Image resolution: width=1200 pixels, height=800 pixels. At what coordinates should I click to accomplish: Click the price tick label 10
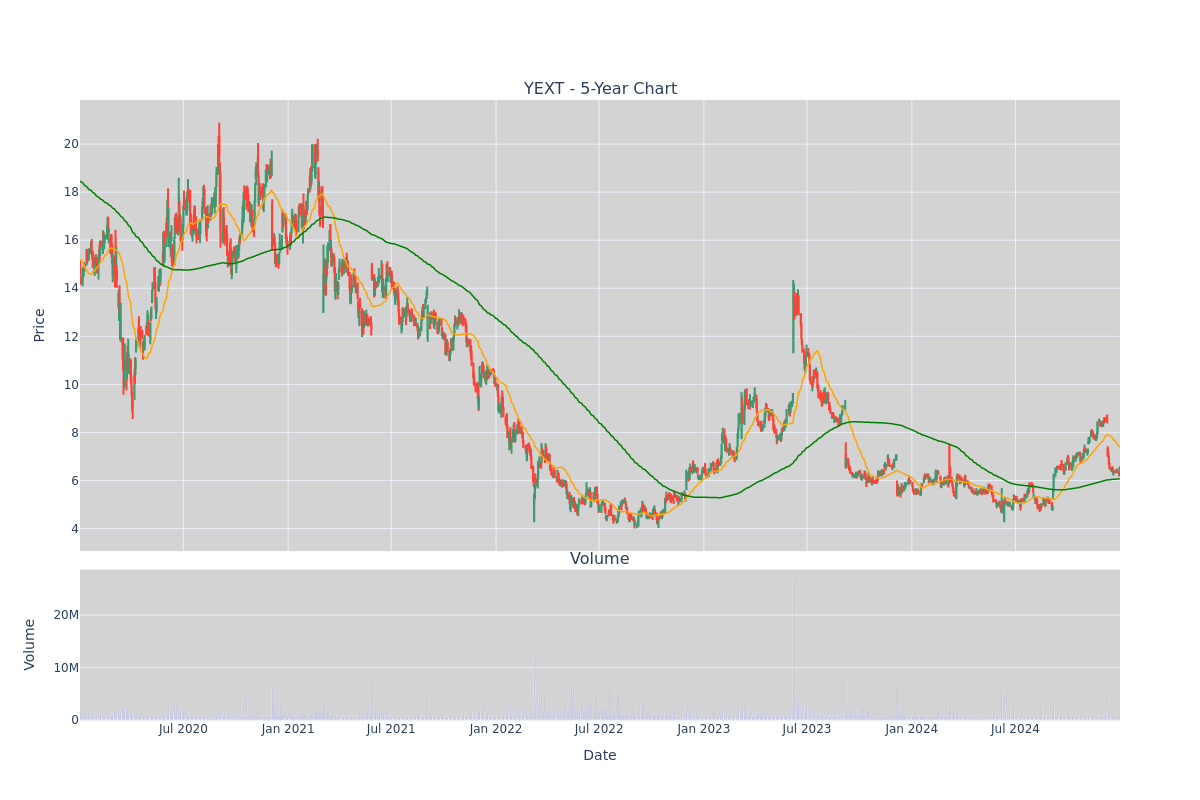[x=71, y=384]
